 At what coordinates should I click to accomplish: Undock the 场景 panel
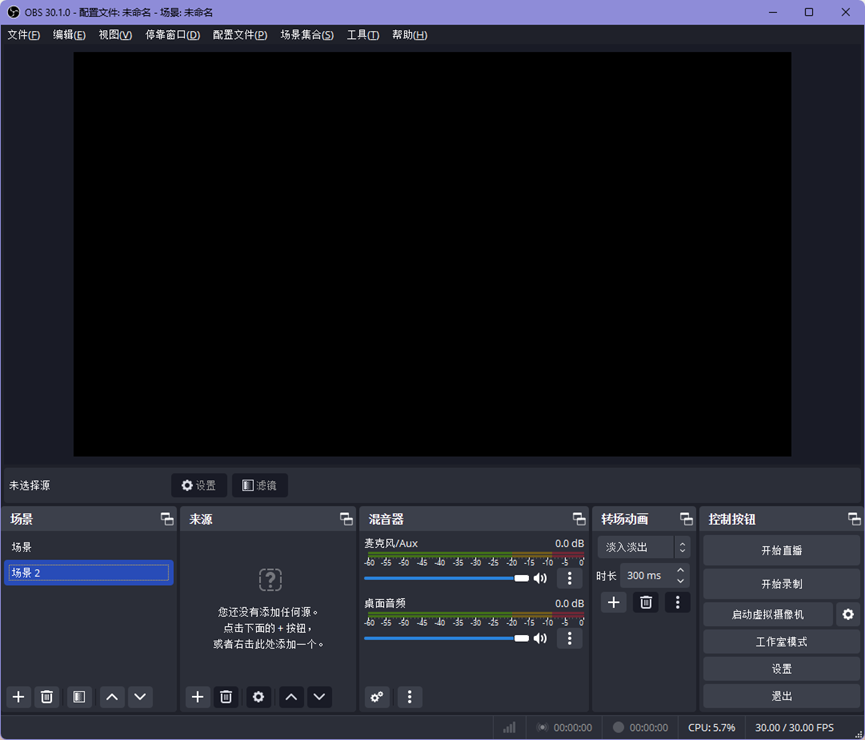(167, 519)
